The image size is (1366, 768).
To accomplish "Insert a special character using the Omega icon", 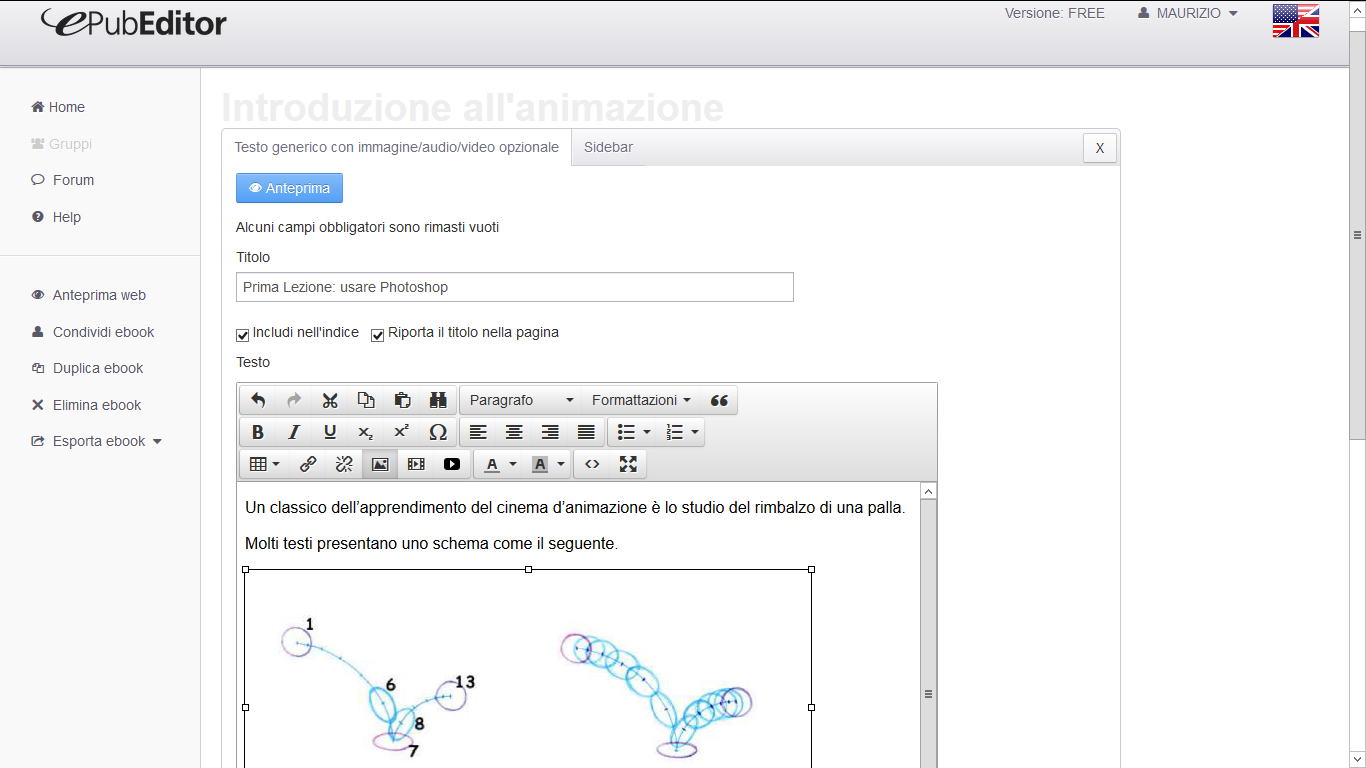I will pyautogui.click(x=438, y=433).
